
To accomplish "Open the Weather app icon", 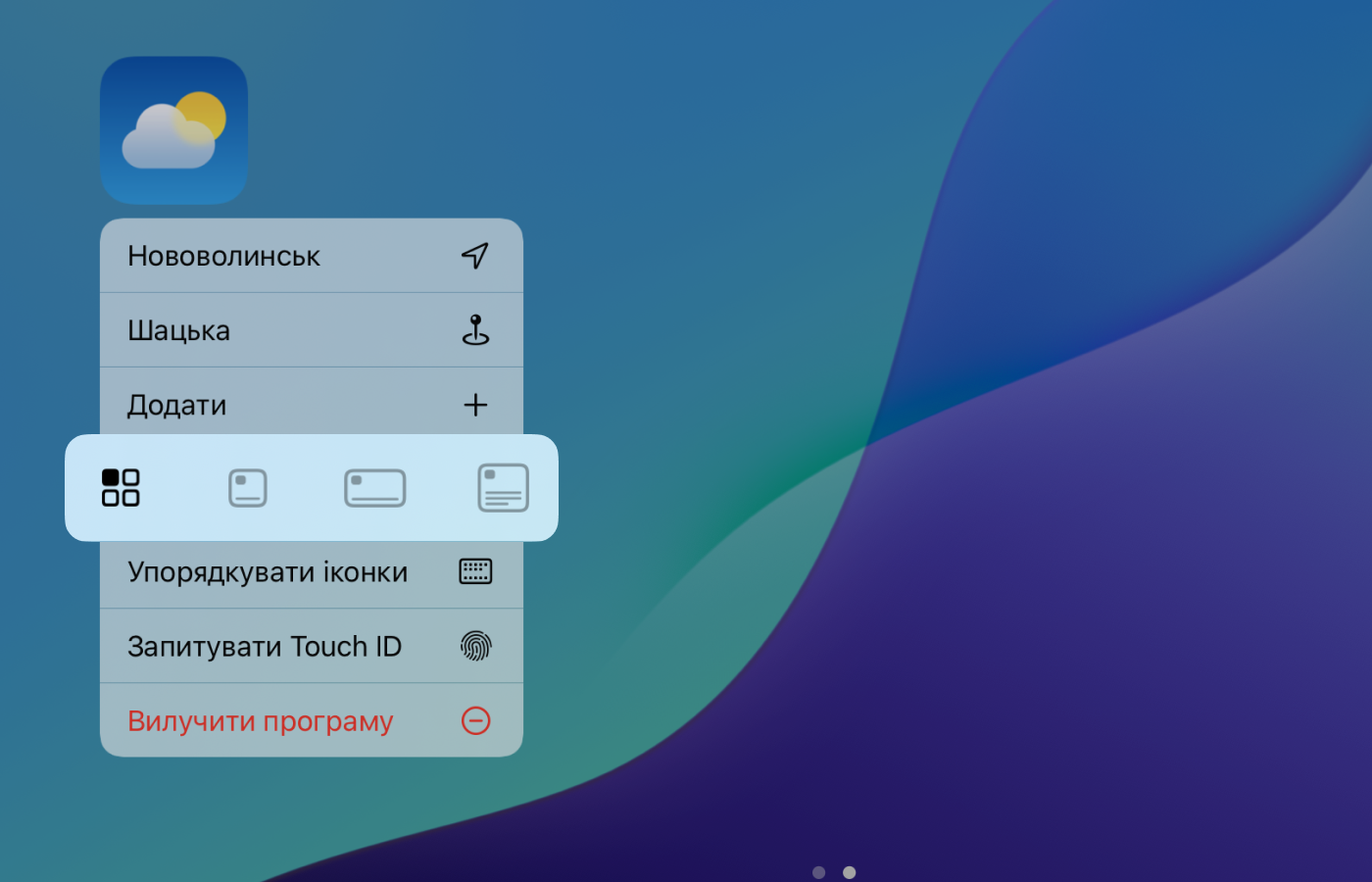I will coord(173,130).
